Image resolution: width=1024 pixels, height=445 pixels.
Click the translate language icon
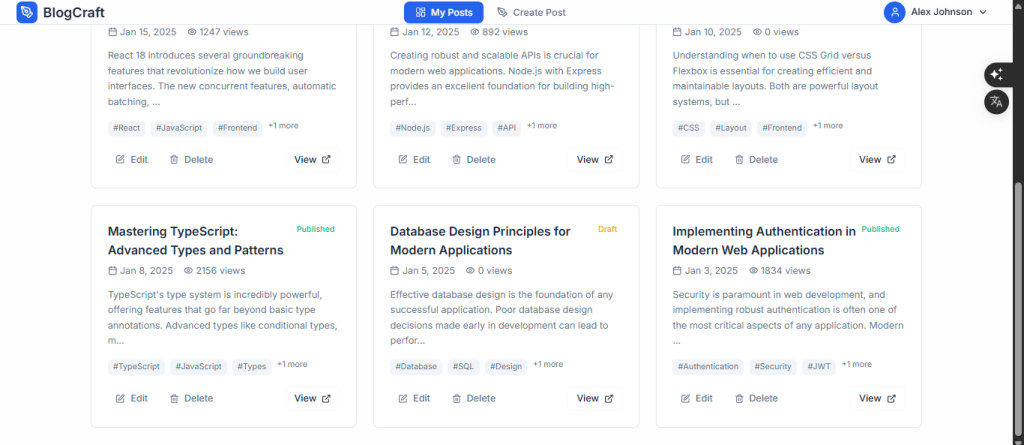[996, 101]
